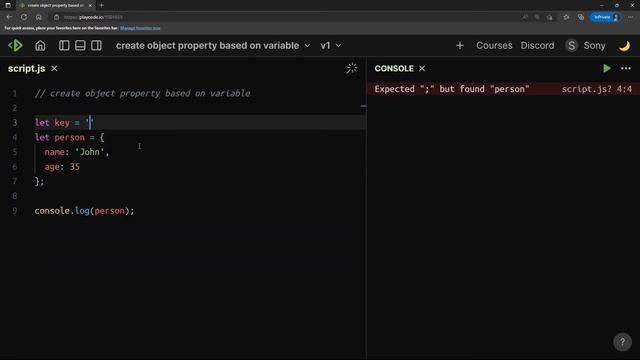Screen dimensions: 640x360
Task: Open a new browser tab
Action: point(101,5)
